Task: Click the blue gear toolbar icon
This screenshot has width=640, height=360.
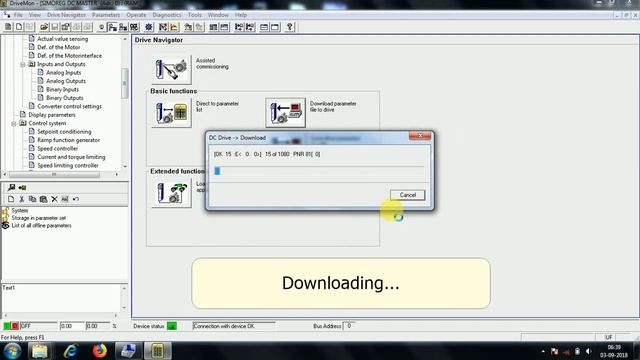Action: (149, 27)
